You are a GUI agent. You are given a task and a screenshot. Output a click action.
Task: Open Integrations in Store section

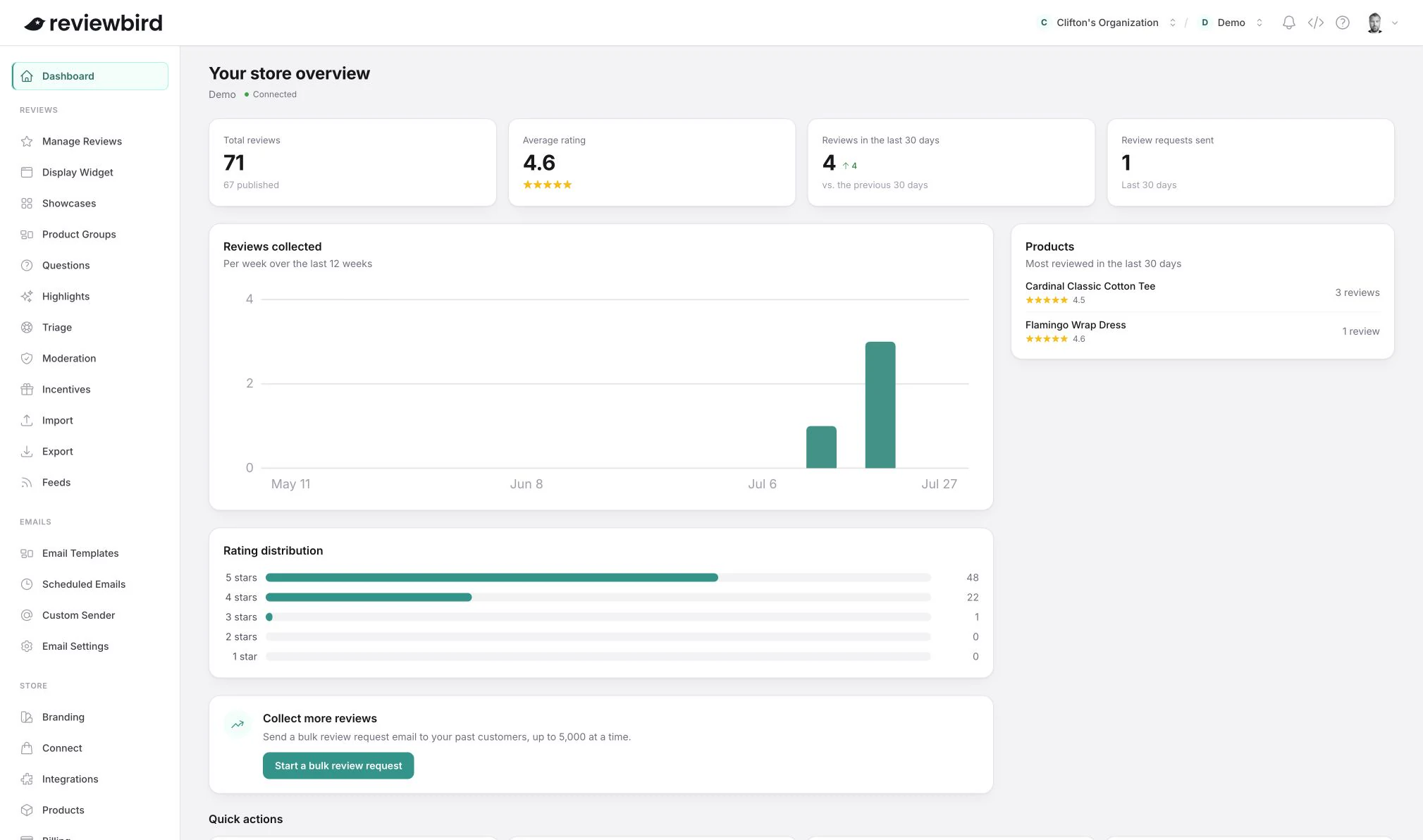pos(90,779)
